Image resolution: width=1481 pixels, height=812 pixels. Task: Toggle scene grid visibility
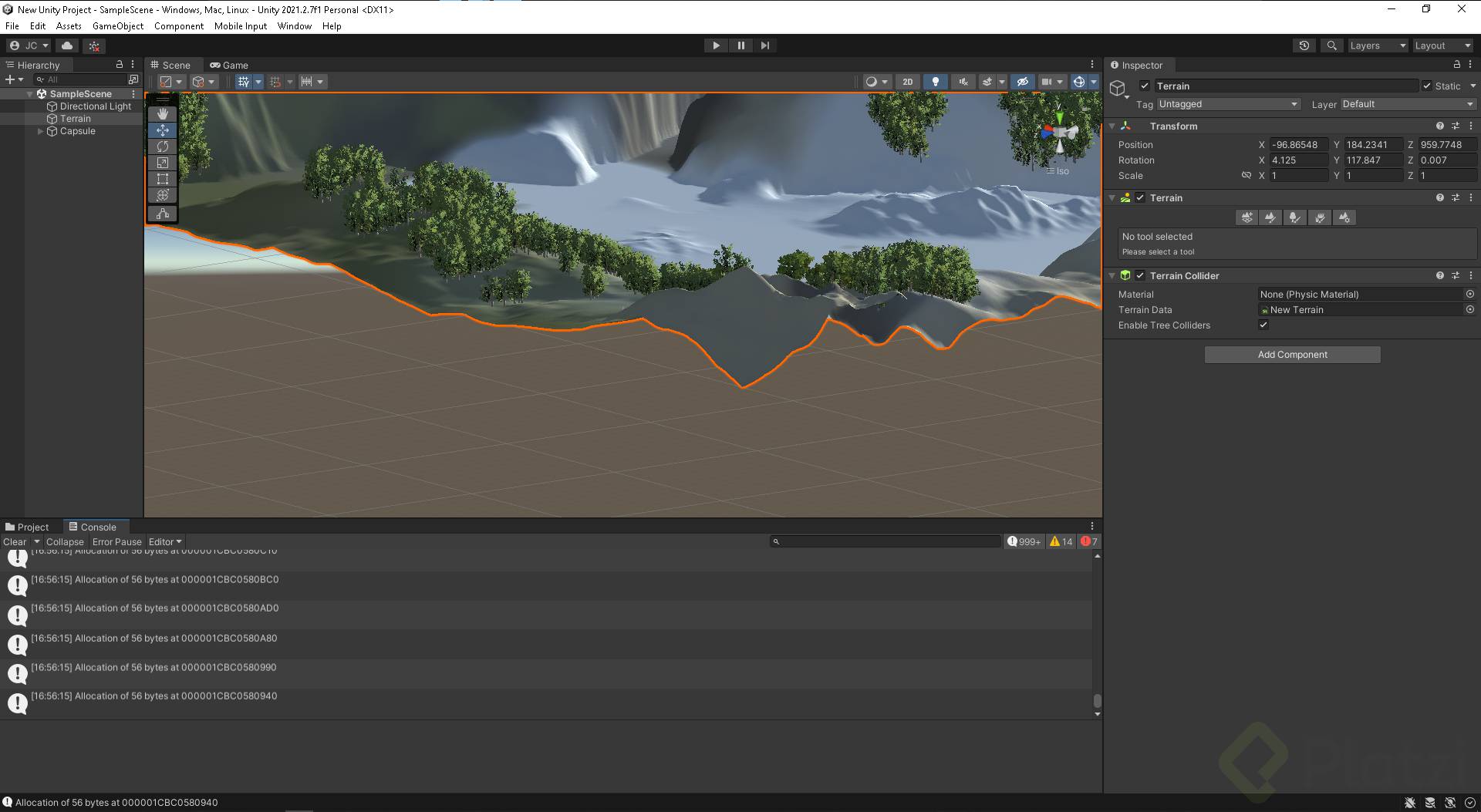pyautogui.click(x=244, y=82)
